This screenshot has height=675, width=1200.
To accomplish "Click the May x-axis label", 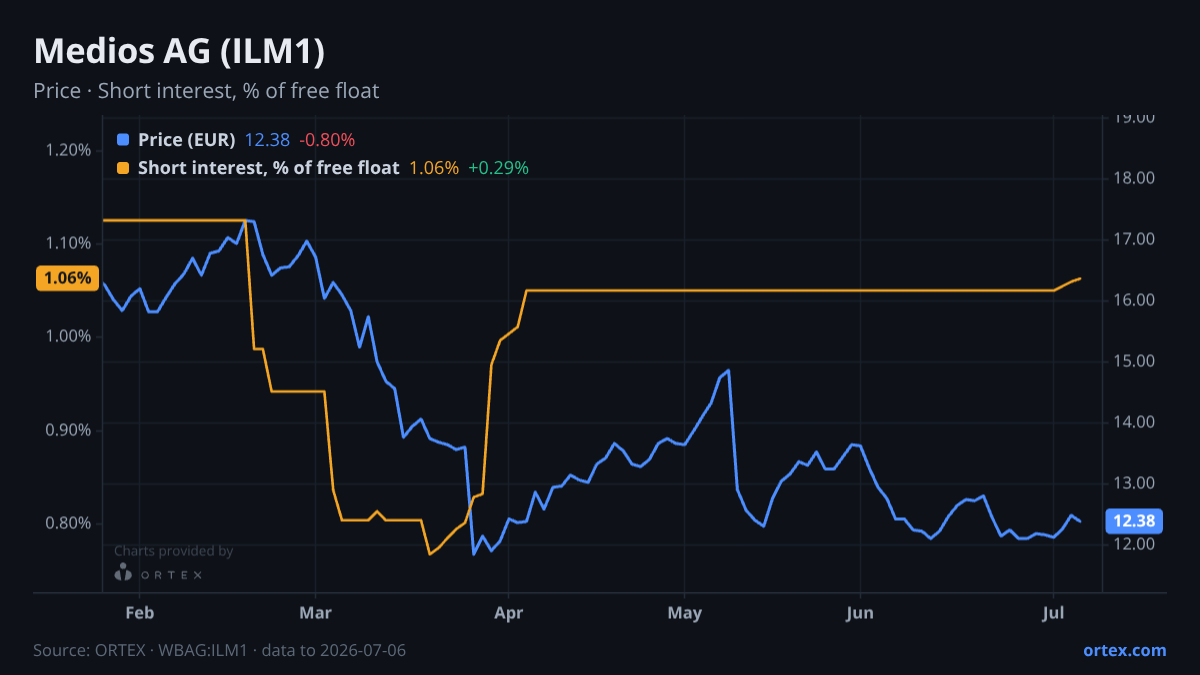I will (685, 611).
